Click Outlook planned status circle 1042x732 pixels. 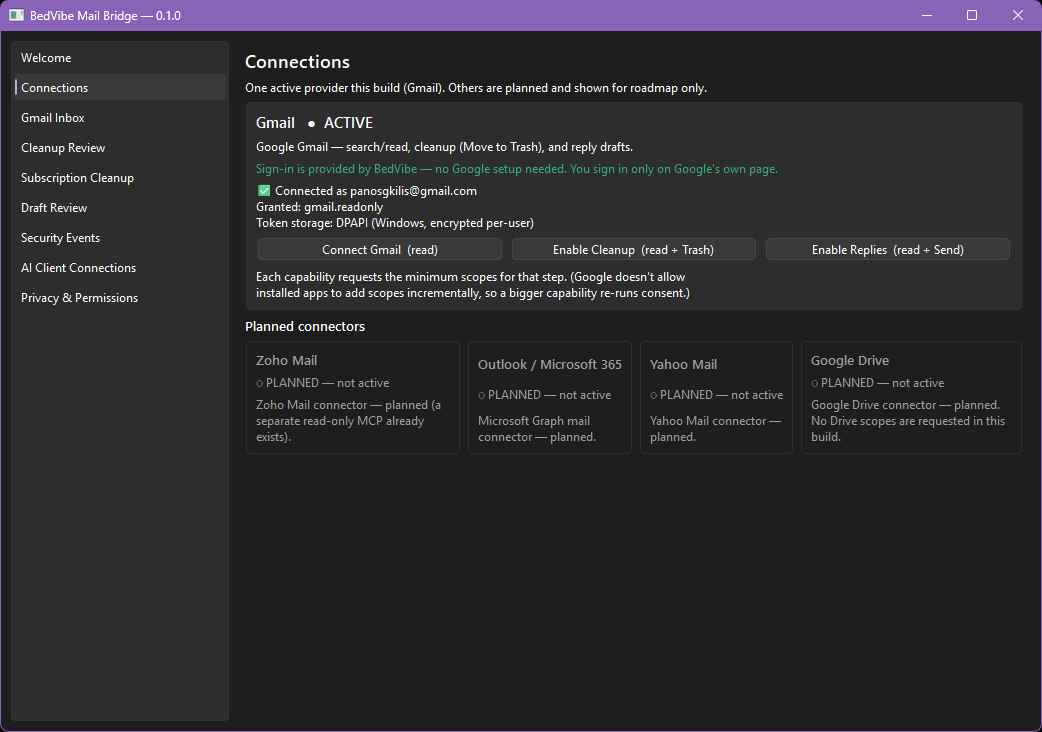coord(482,395)
